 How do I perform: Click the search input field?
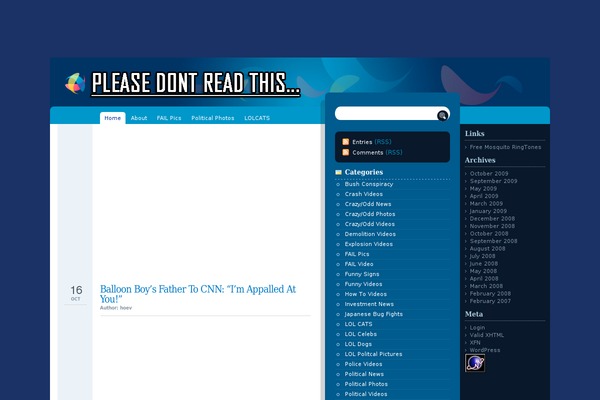click(386, 114)
